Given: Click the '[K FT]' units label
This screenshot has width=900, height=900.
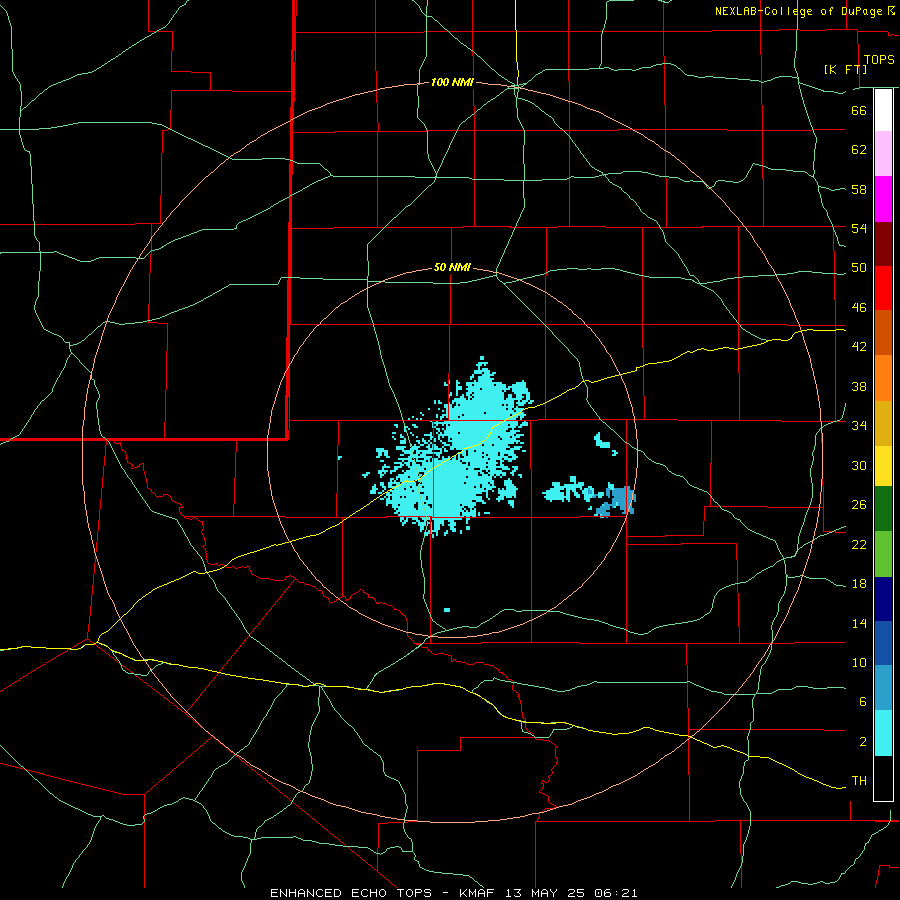Looking at the screenshot, I should [x=845, y=69].
